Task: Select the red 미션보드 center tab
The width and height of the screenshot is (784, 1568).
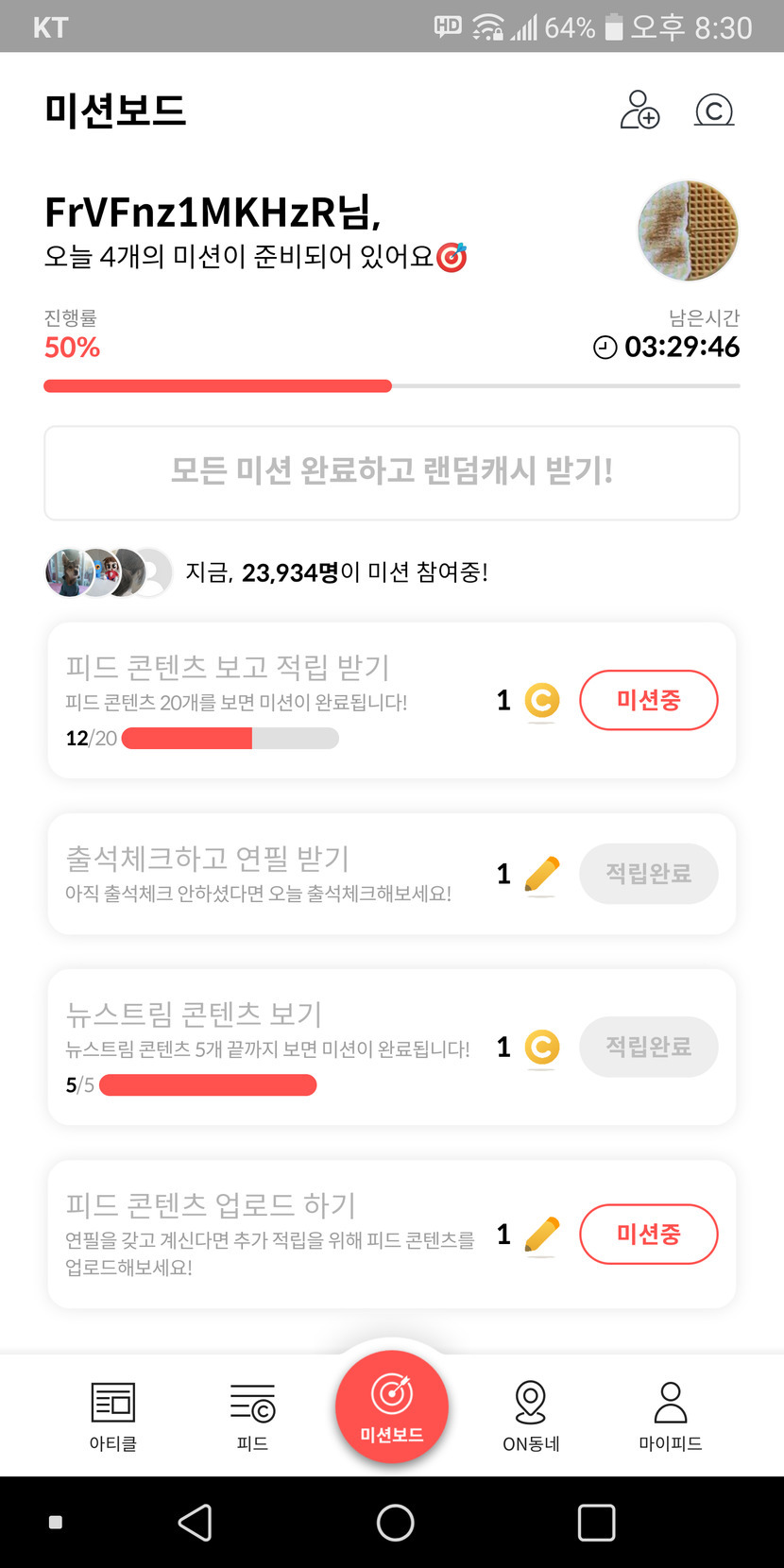Action: 392,1407
